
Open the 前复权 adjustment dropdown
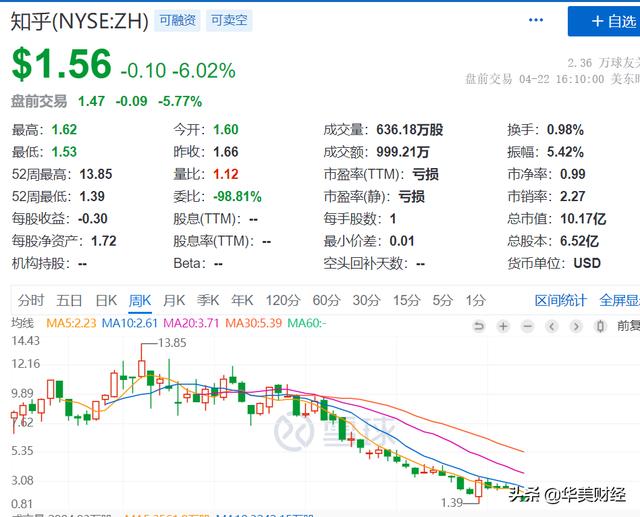tap(626, 326)
